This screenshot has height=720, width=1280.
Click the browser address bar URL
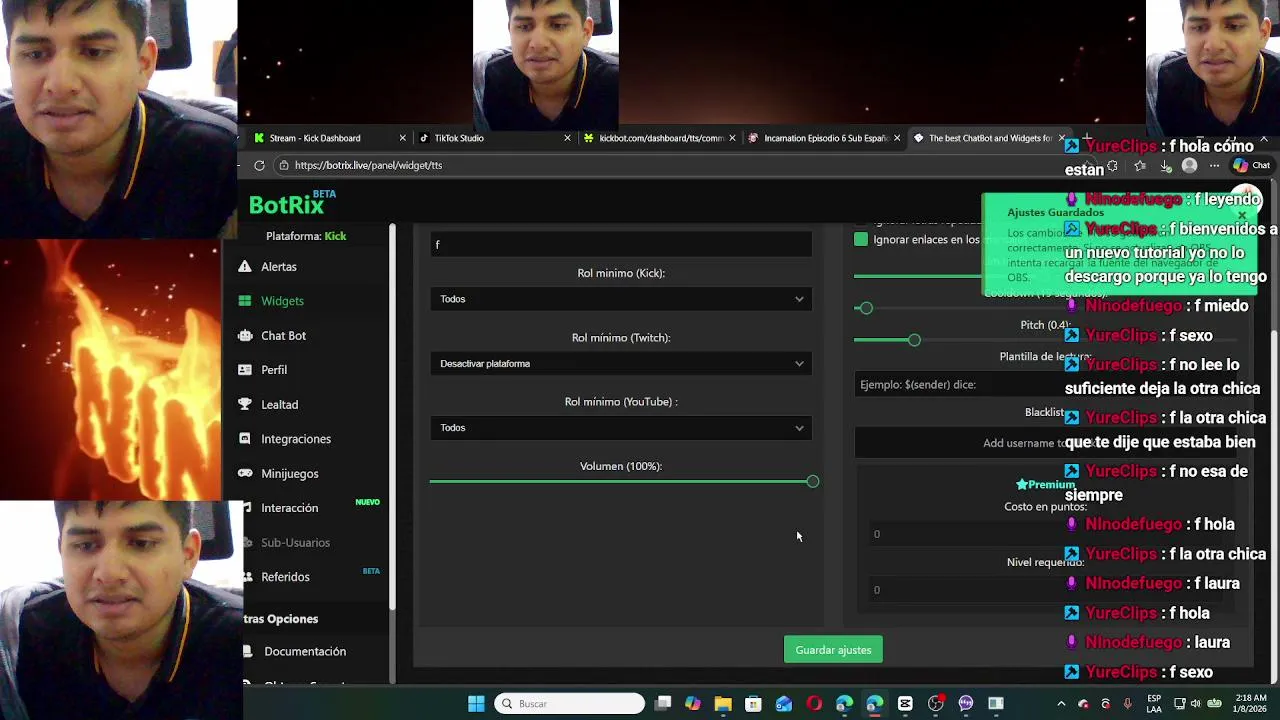point(368,166)
